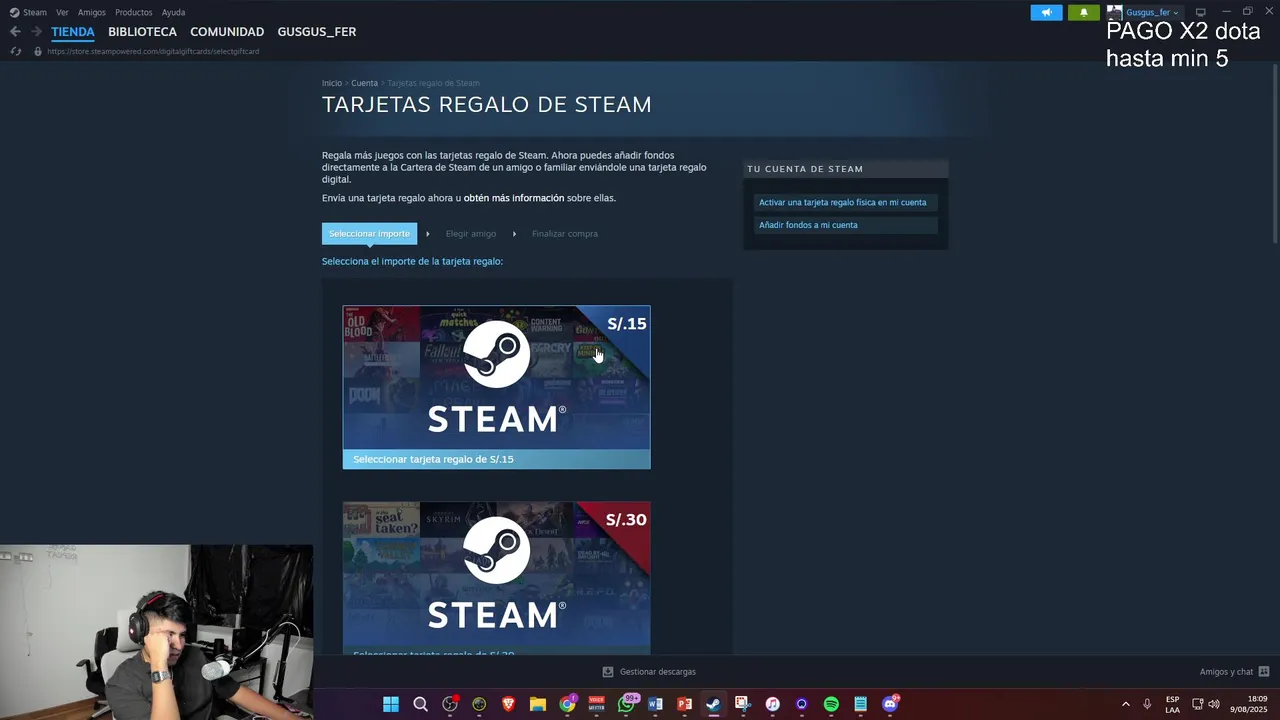Image resolution: width=1280 pixels, height=720 pixels.
Task: Open WhatsApp from the taskbar
Action: click(x=626, y=704)
